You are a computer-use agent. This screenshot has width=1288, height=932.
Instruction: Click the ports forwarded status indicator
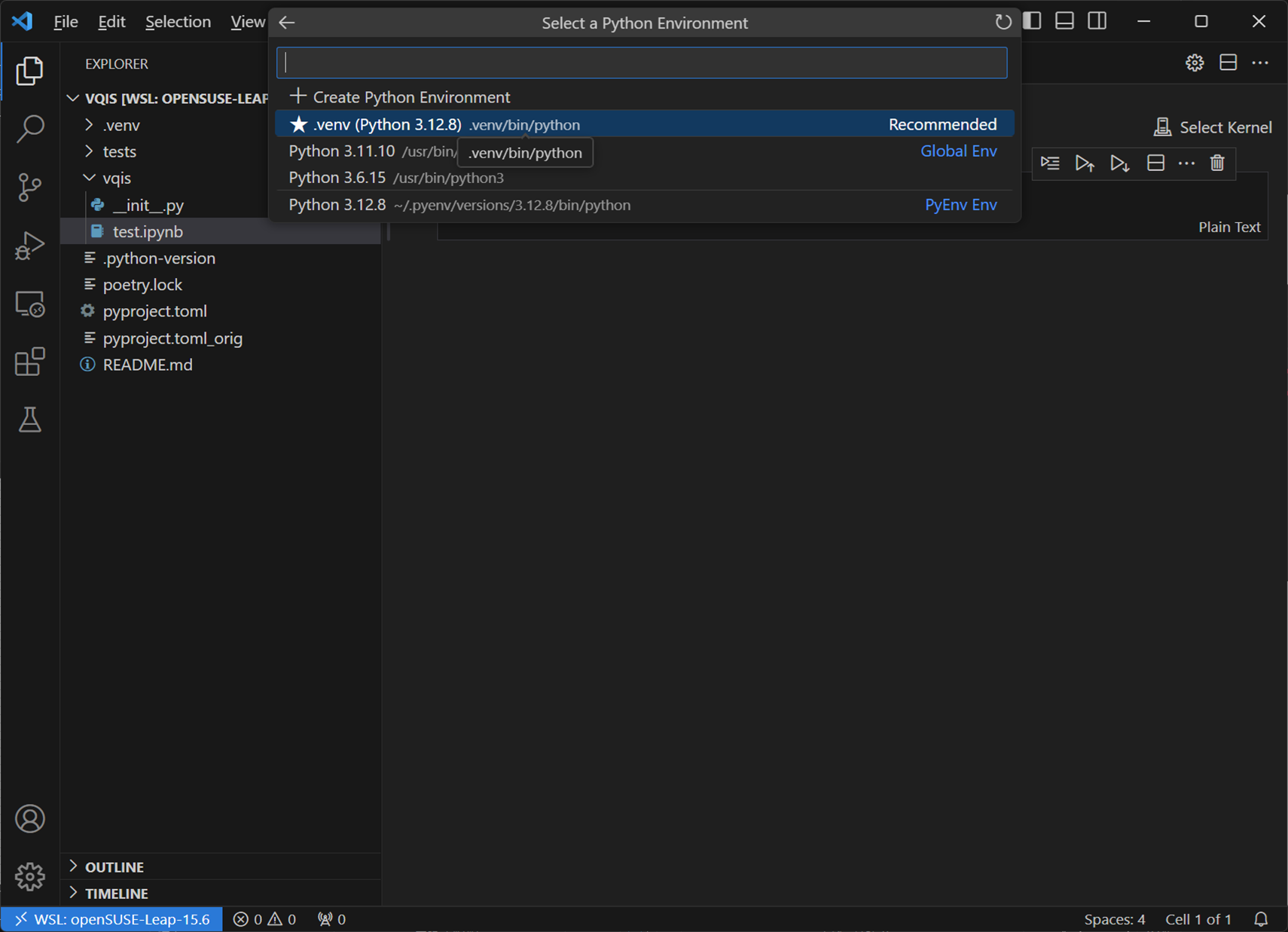click(331, 919)
